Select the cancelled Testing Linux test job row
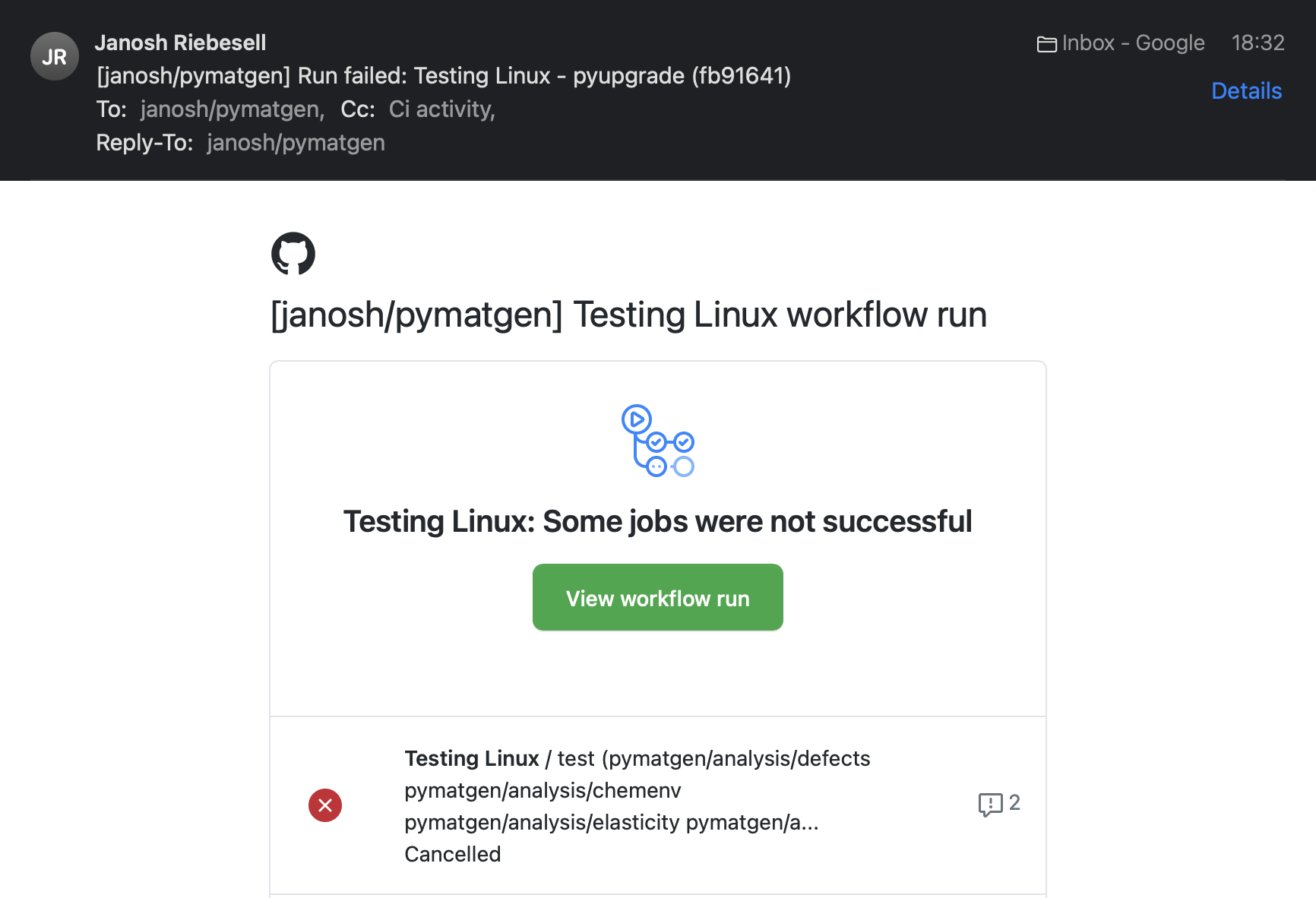1316x898 pixels. (637, 805)
